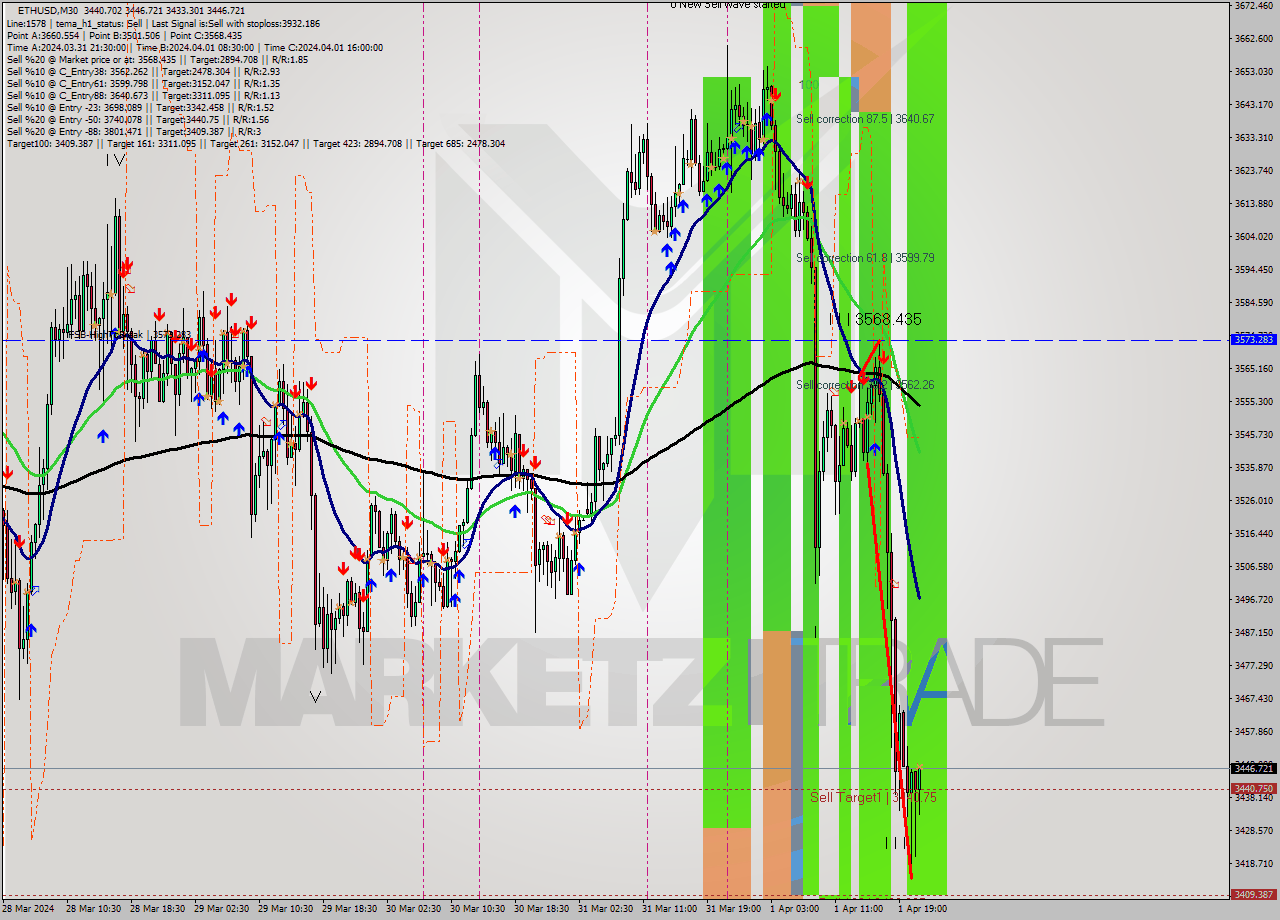Click the '30 Mar 10:30' time axis label

(476, 909)
